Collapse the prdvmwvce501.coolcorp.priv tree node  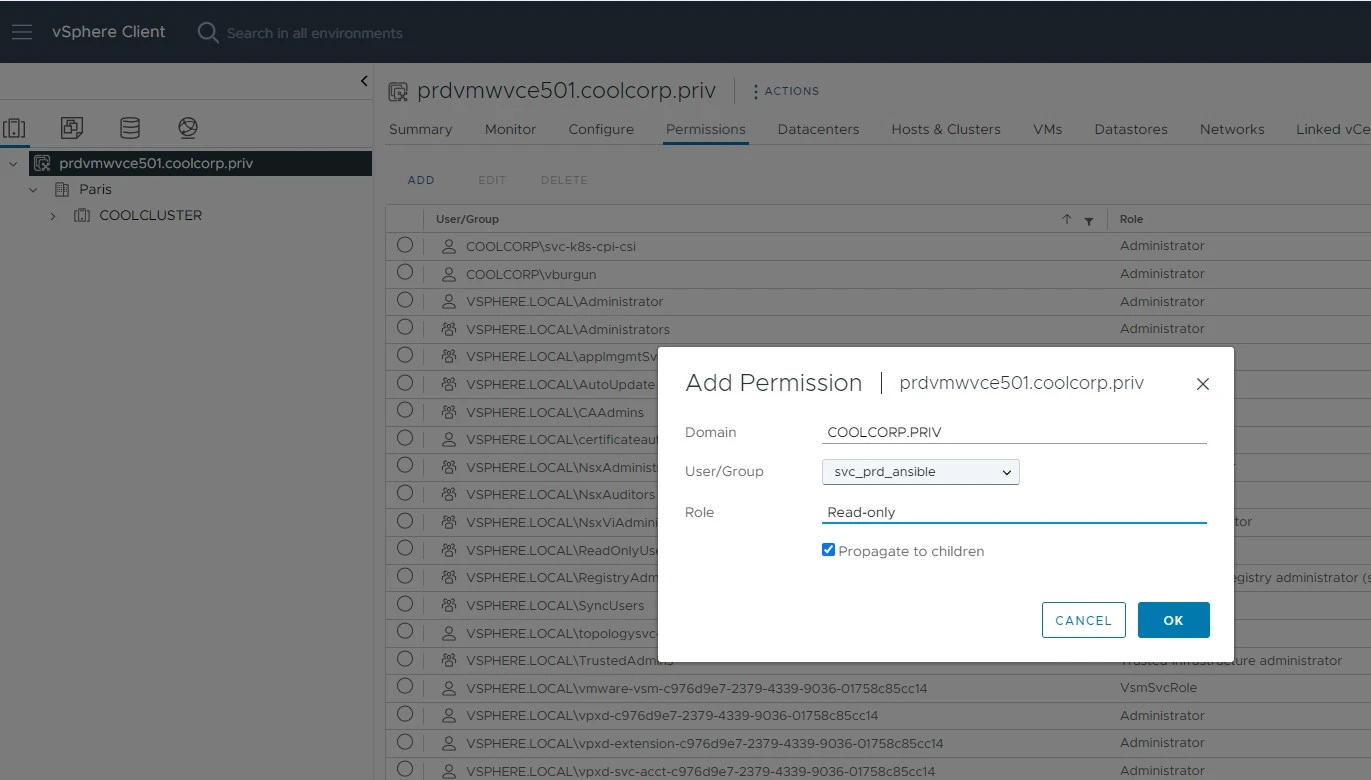click(x=13, y=163)
